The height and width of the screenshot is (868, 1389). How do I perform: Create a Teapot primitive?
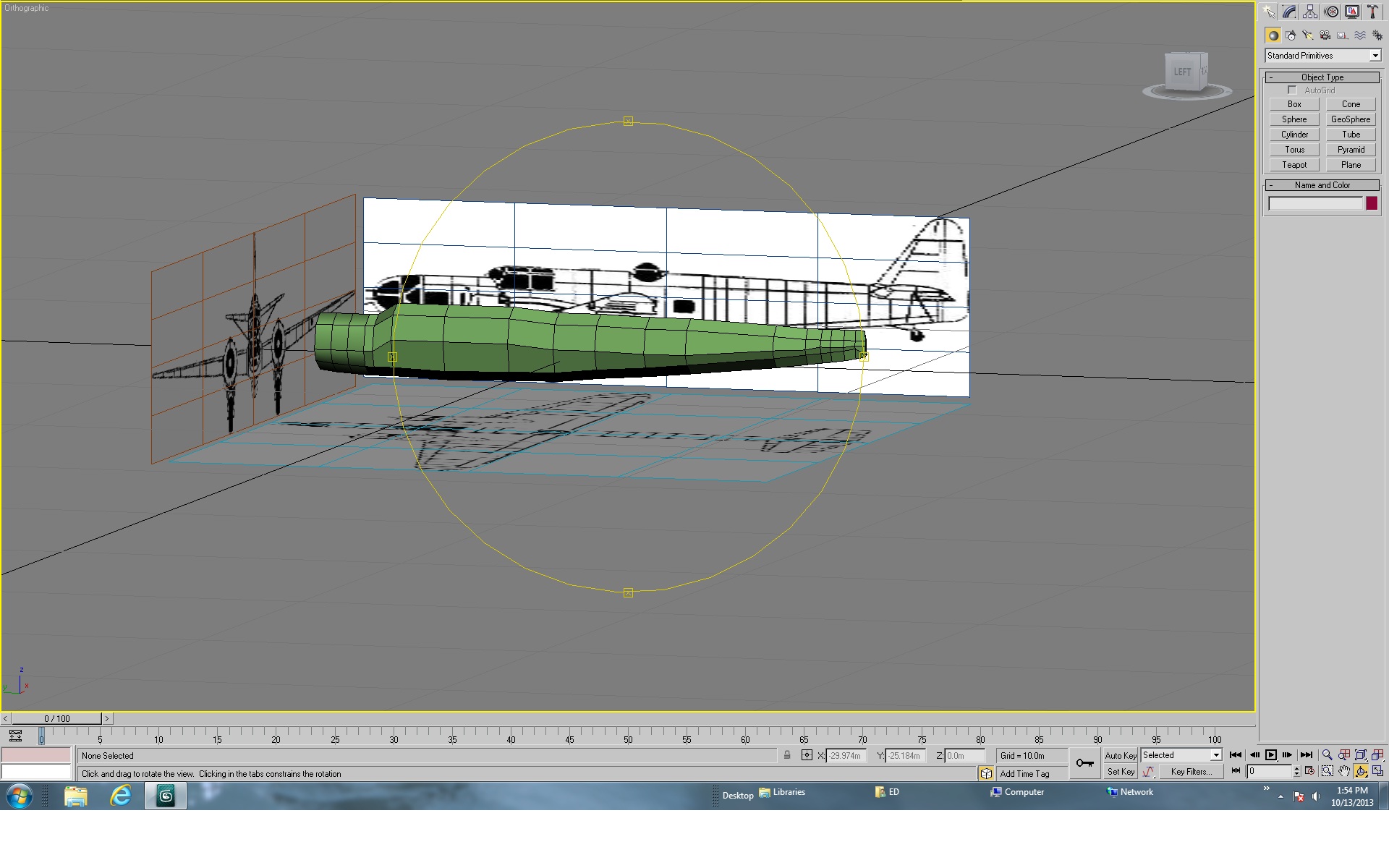(x=1294, y=165)
